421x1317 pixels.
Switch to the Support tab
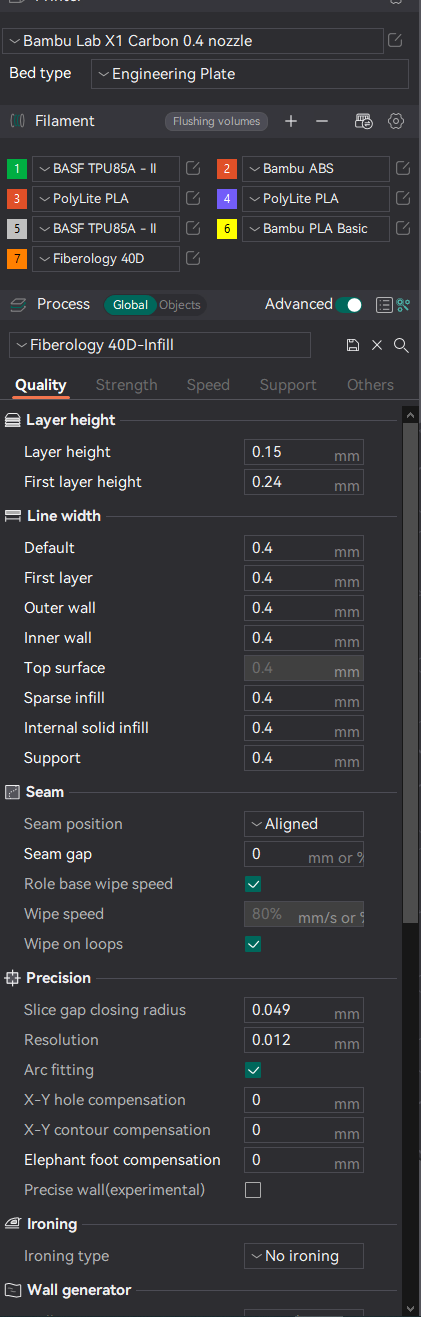(x=288, y=385)
